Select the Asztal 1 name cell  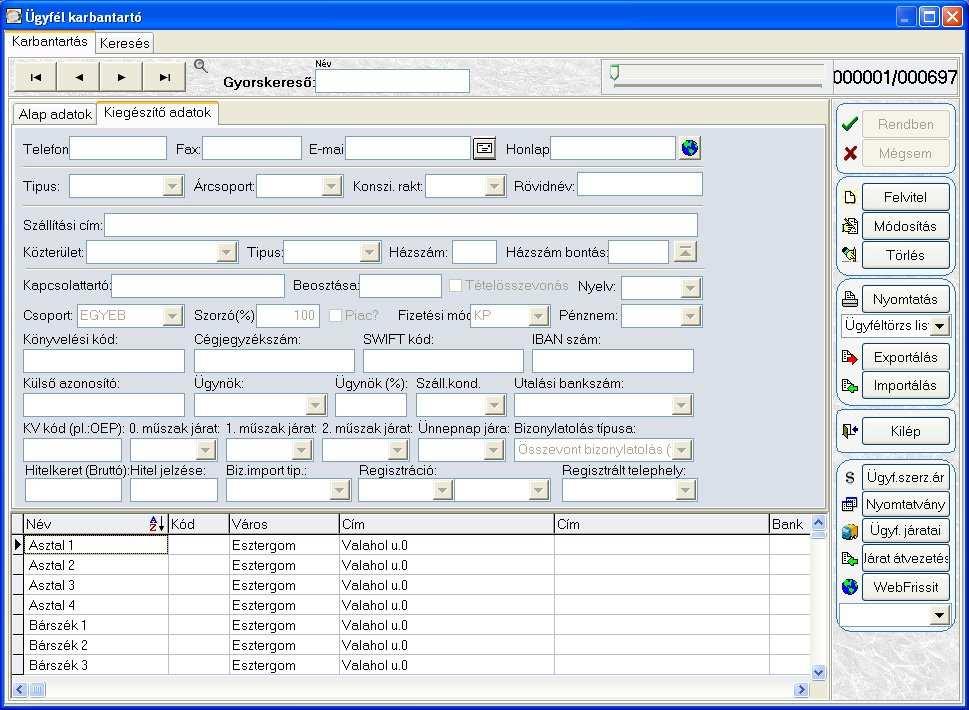96,545
